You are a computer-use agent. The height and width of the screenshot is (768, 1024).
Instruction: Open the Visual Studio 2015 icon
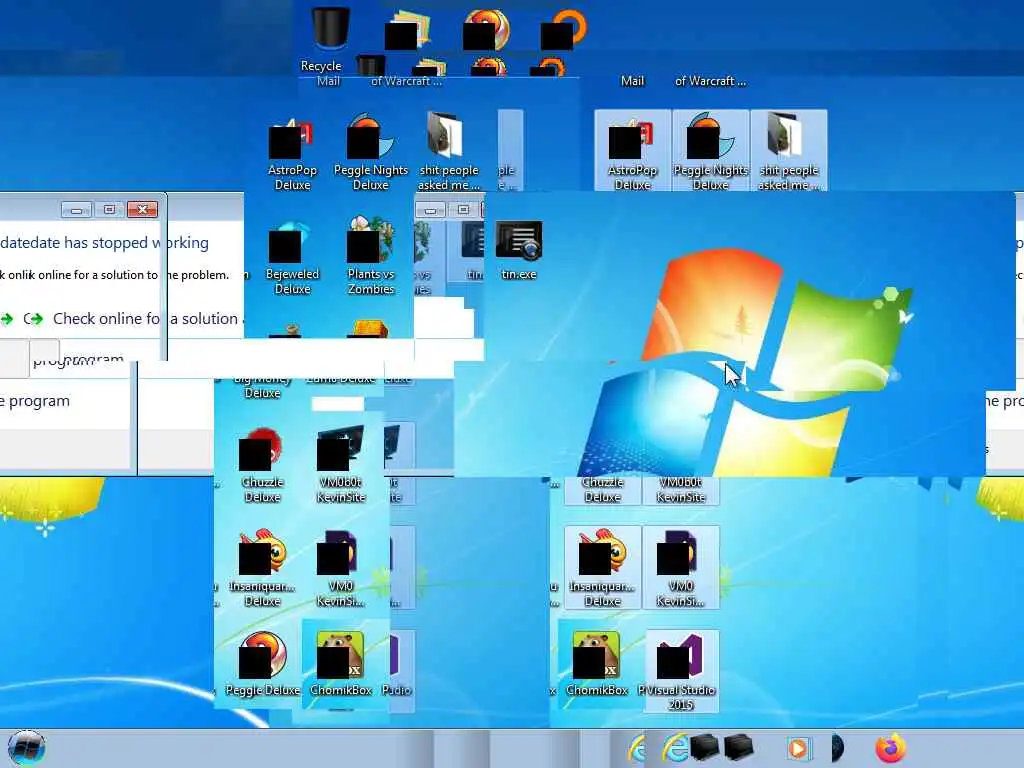tap(680, 671)
